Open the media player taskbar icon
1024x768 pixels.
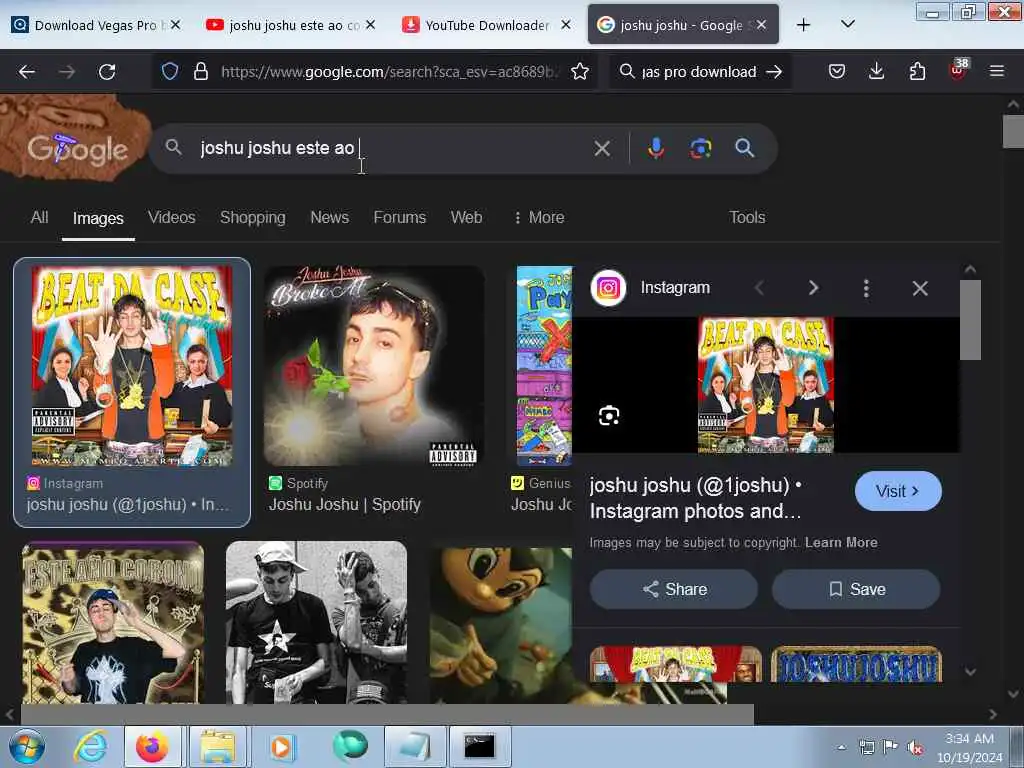(x=282, y=746)
